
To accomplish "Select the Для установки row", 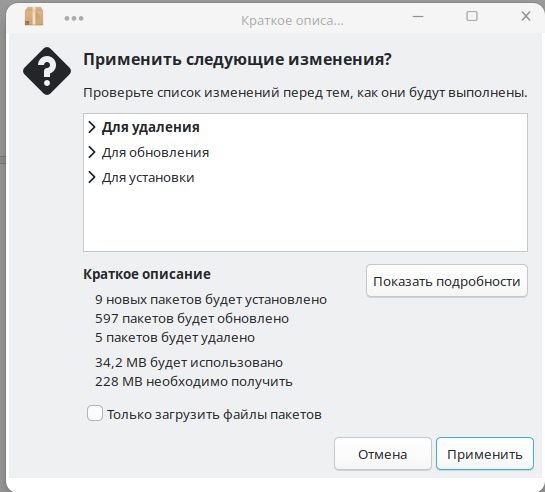I will 305,177.
